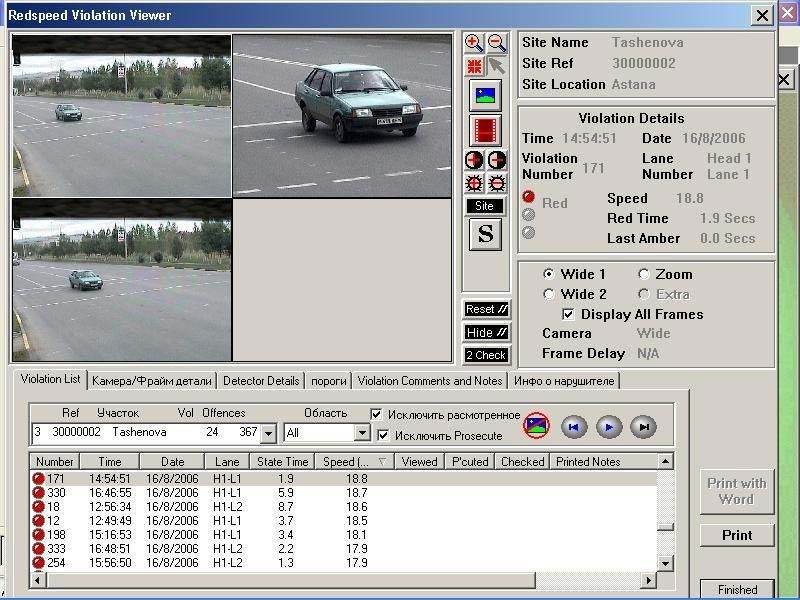Click the zoom out magnifier icon
Viewport: 800px width, 600px height.
497,43
